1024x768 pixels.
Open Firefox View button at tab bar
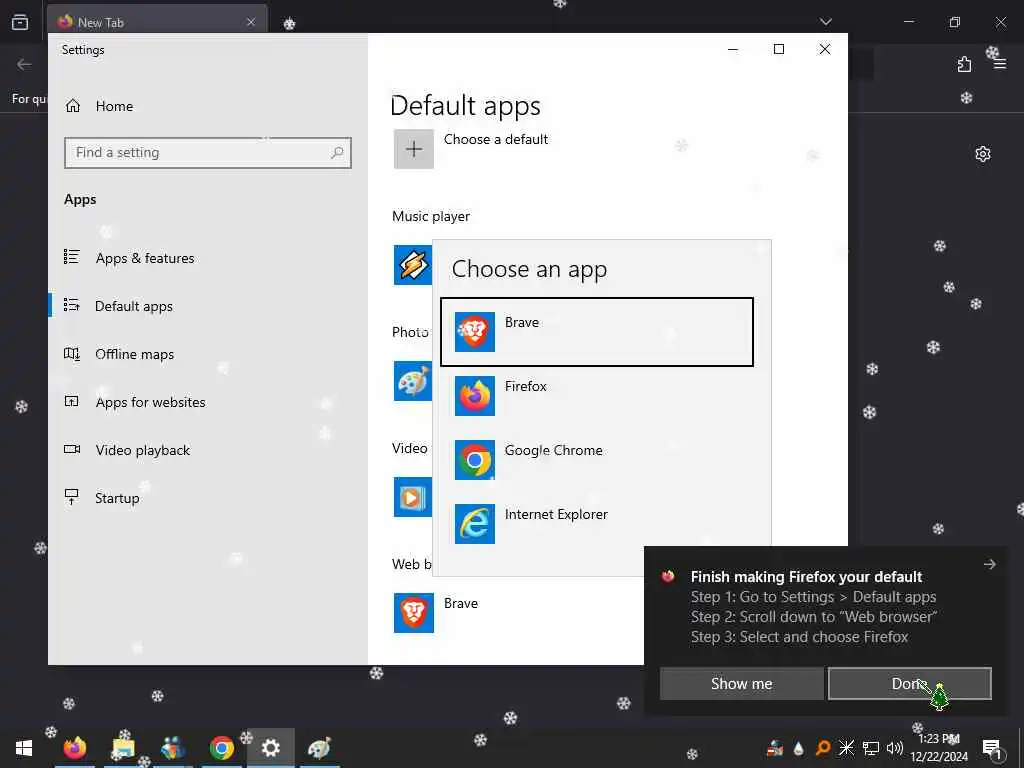(x=20, y=22)
